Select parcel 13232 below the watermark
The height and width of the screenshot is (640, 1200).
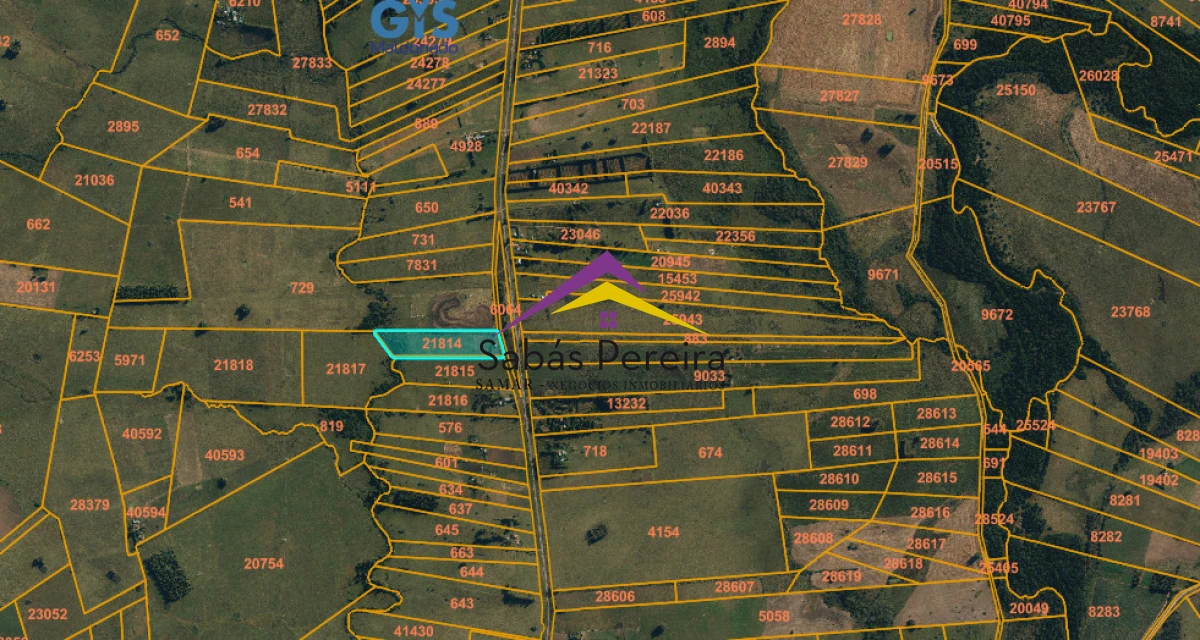tap(629, 402)
